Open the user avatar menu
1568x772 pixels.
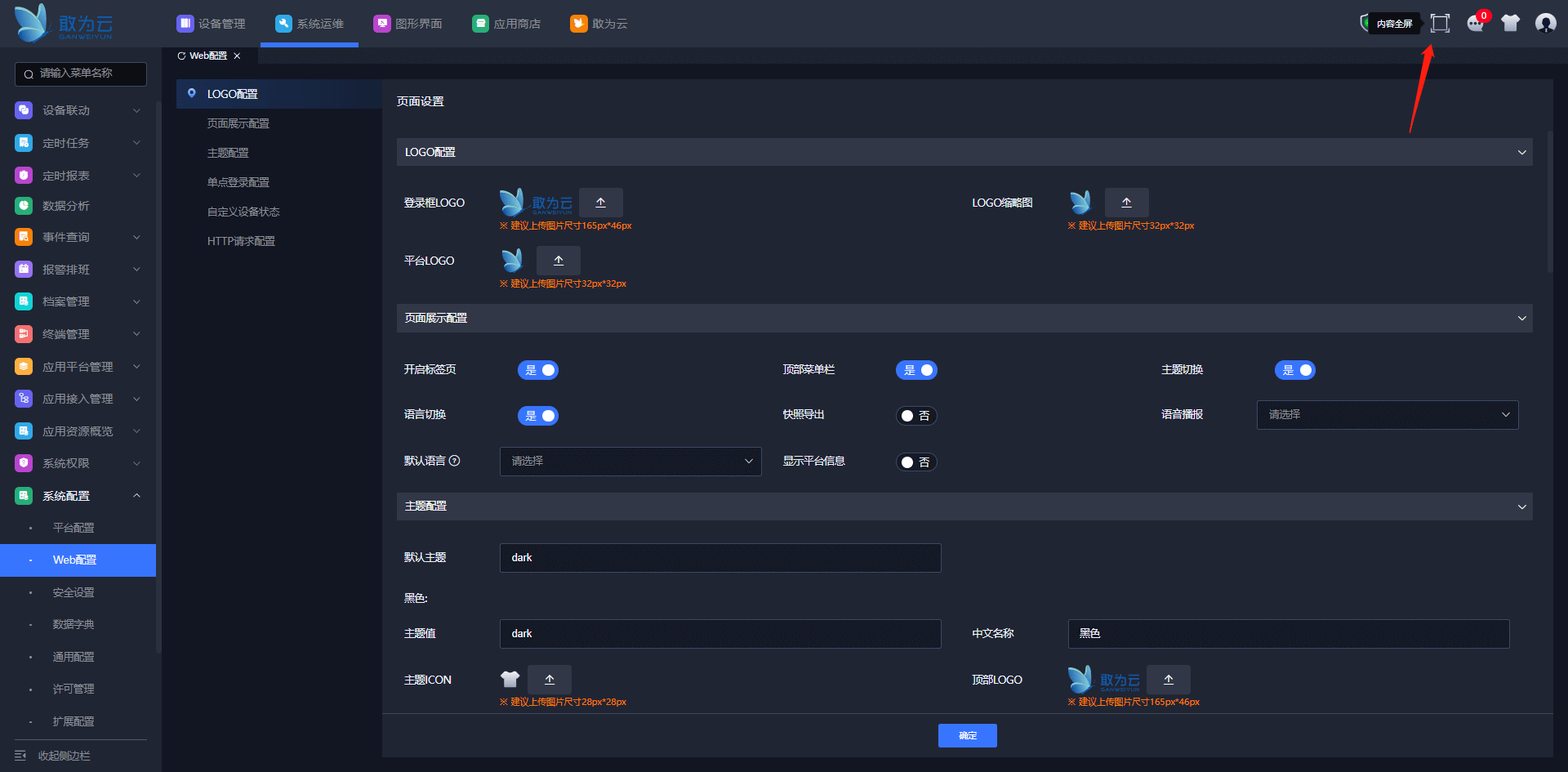click(x=1545, y=24)
